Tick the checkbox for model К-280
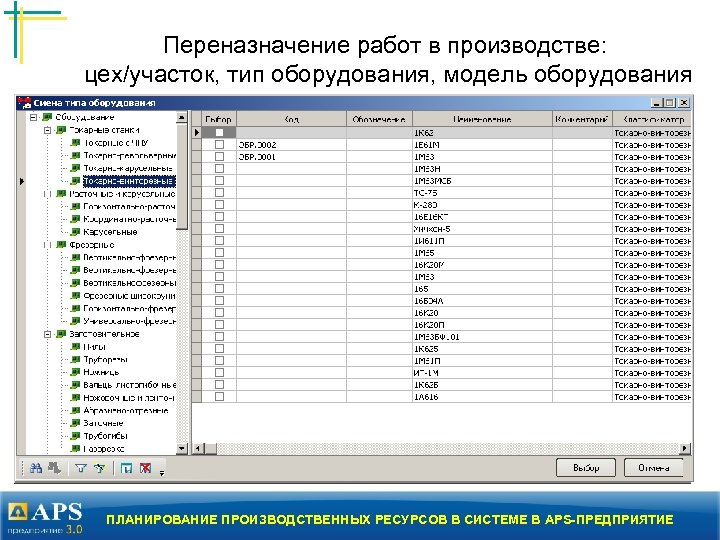The image size is (720, 540). point(219,205)
